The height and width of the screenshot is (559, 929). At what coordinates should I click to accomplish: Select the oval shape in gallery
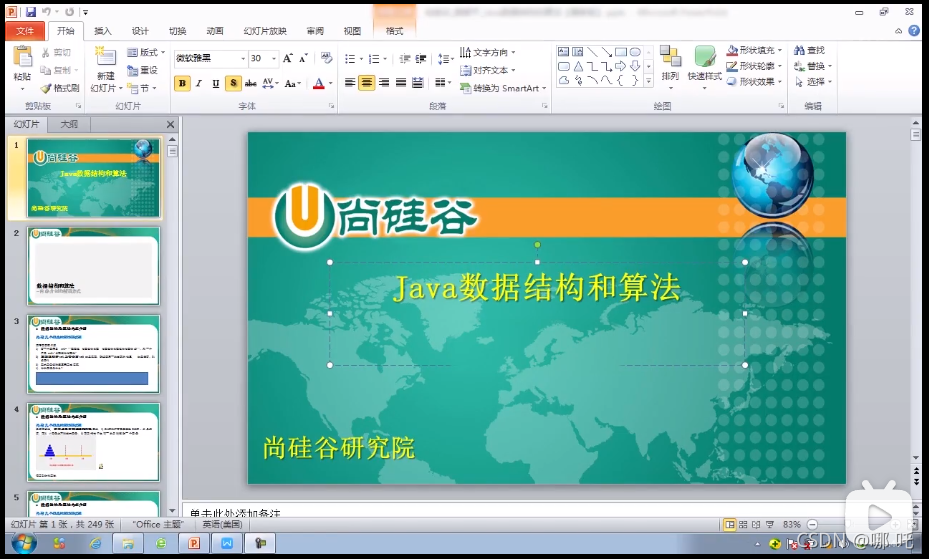click(635, 52)
